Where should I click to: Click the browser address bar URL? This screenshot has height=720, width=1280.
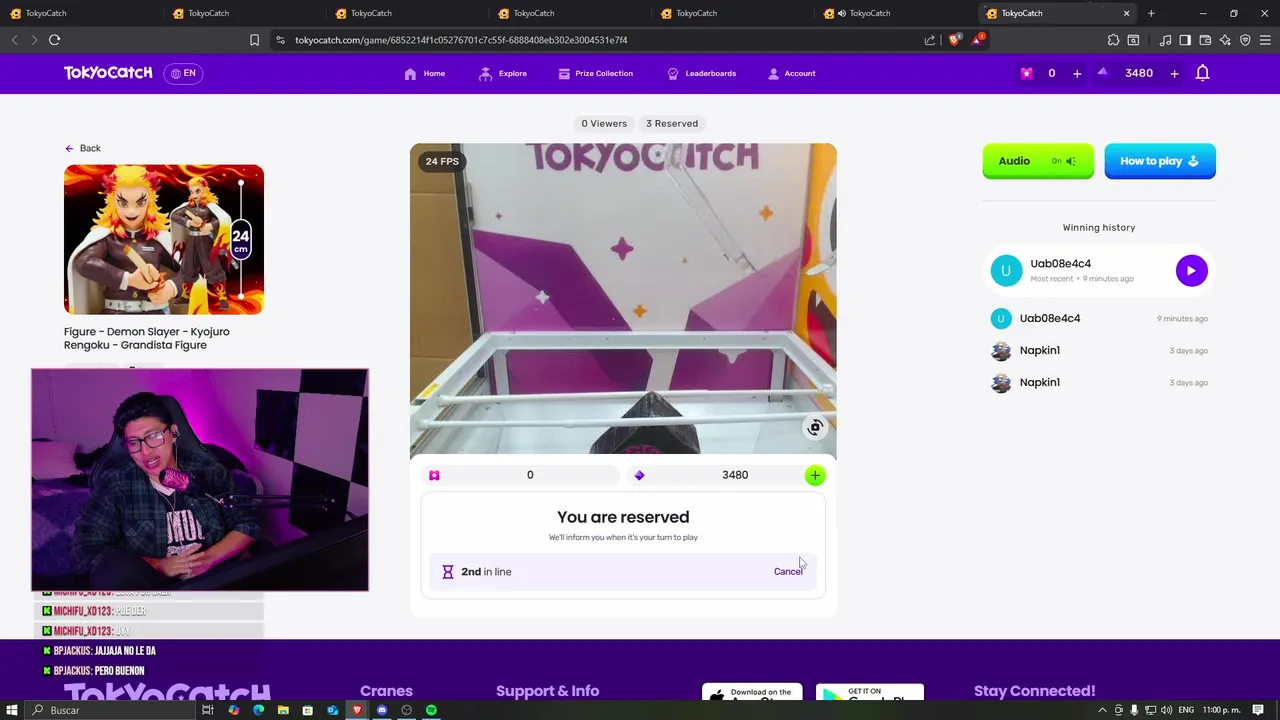pos(461,40)
